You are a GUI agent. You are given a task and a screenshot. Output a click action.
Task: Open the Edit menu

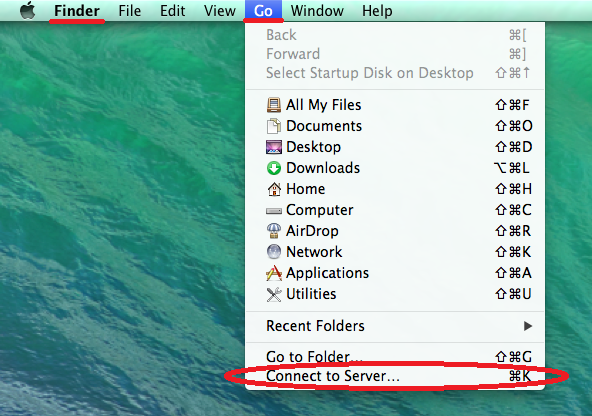[173, 11]
